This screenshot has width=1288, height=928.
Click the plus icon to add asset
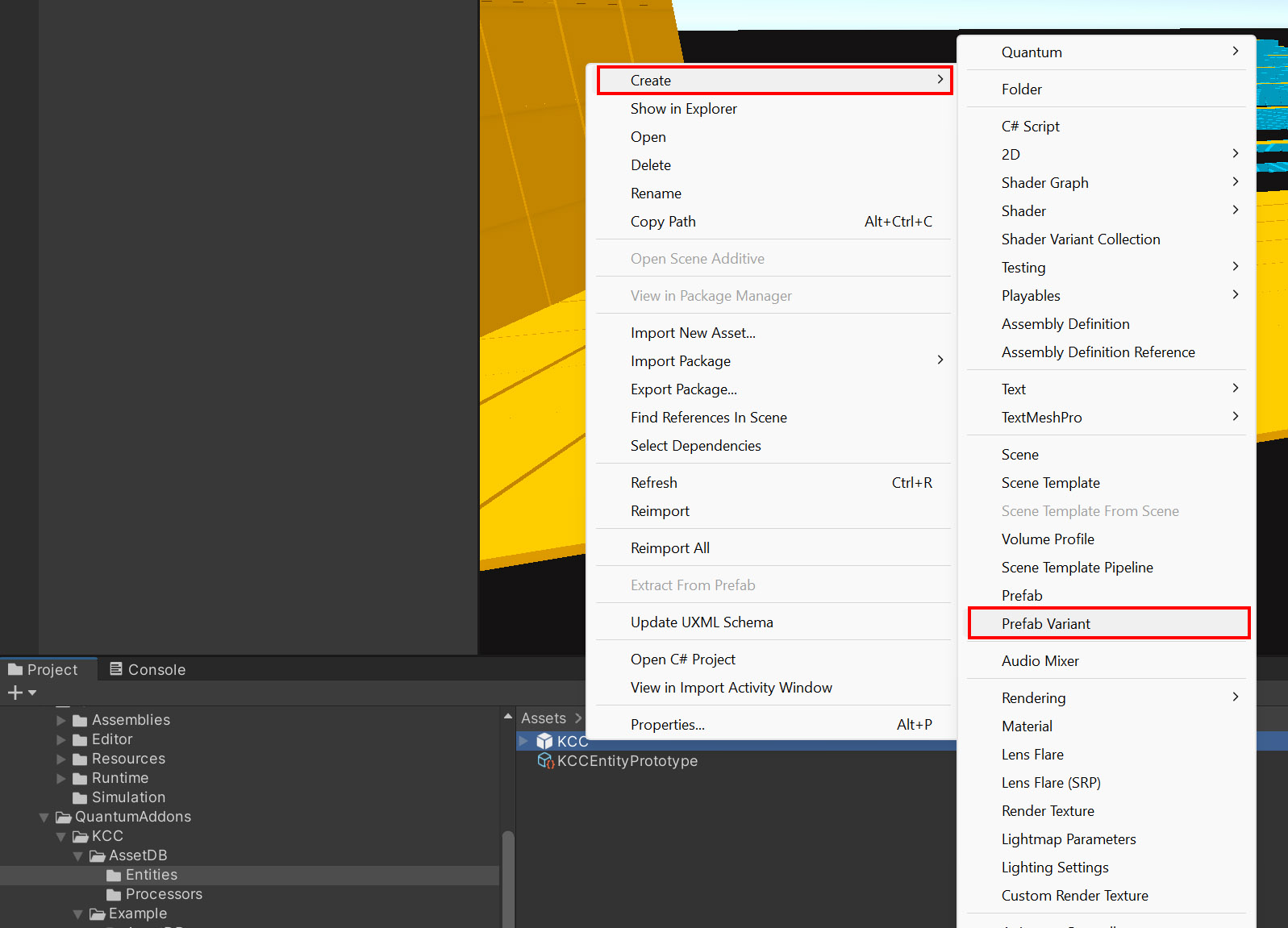[x=15, y=693]
